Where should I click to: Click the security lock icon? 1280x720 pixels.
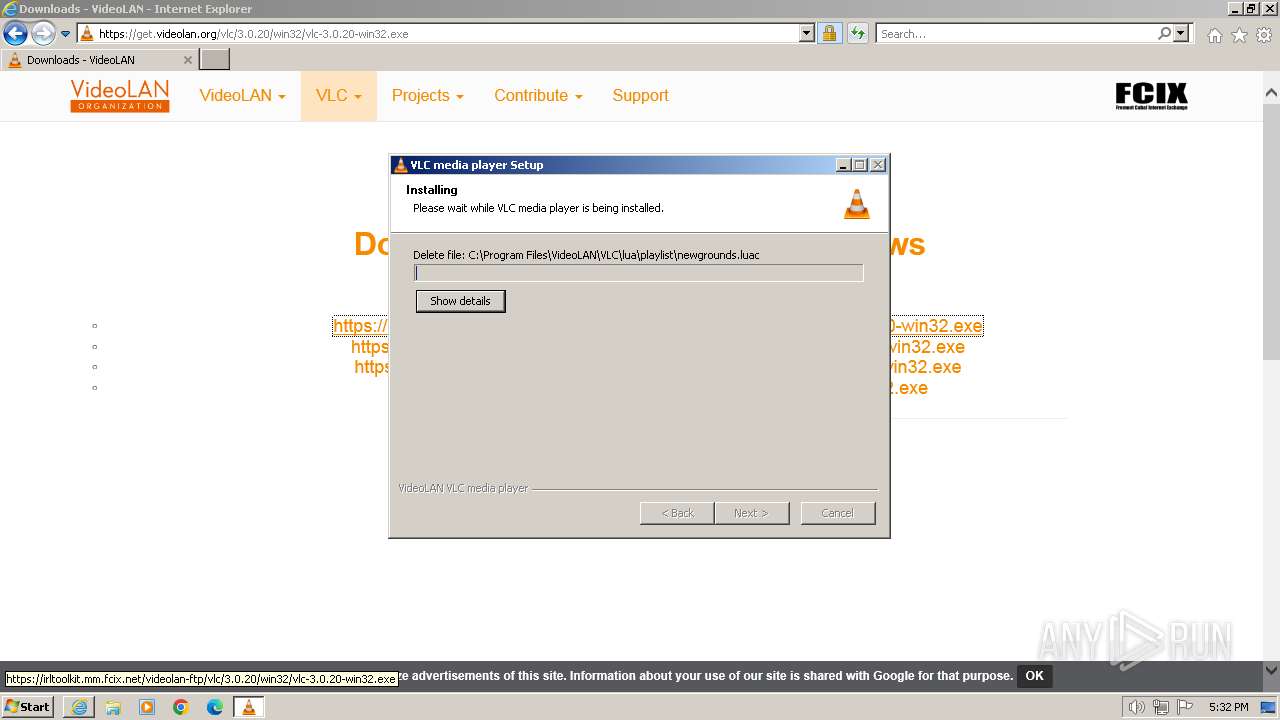point(829,34)
